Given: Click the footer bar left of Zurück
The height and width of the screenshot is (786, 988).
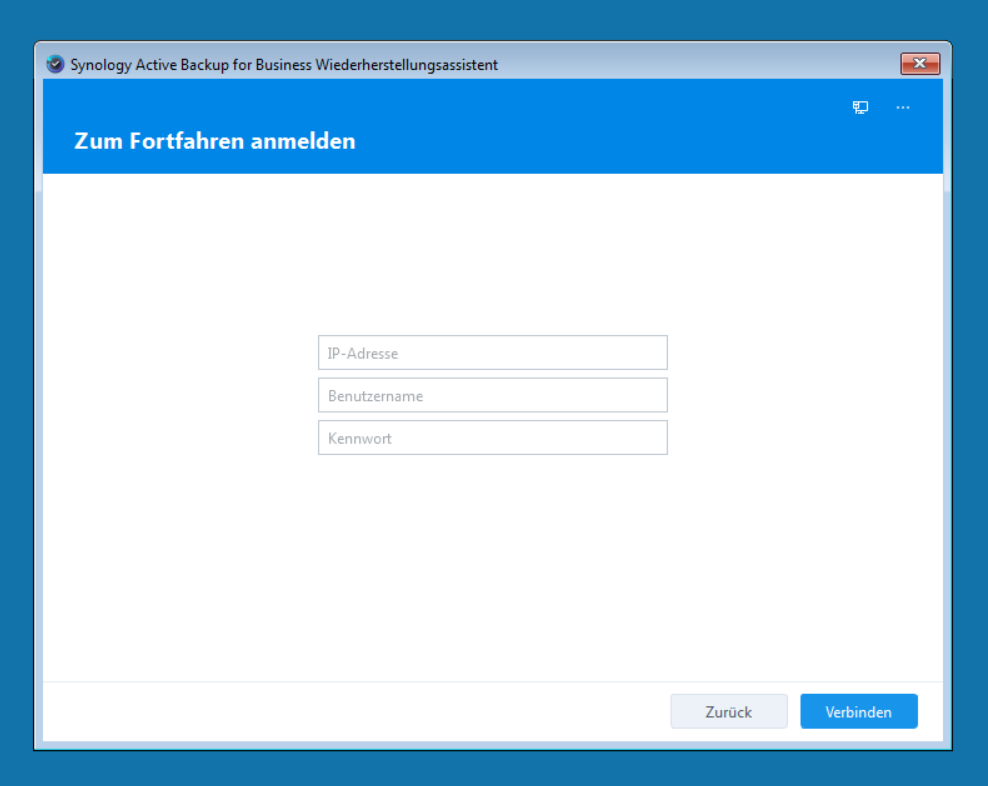Looking at the screenshot, I should (350, 712).
